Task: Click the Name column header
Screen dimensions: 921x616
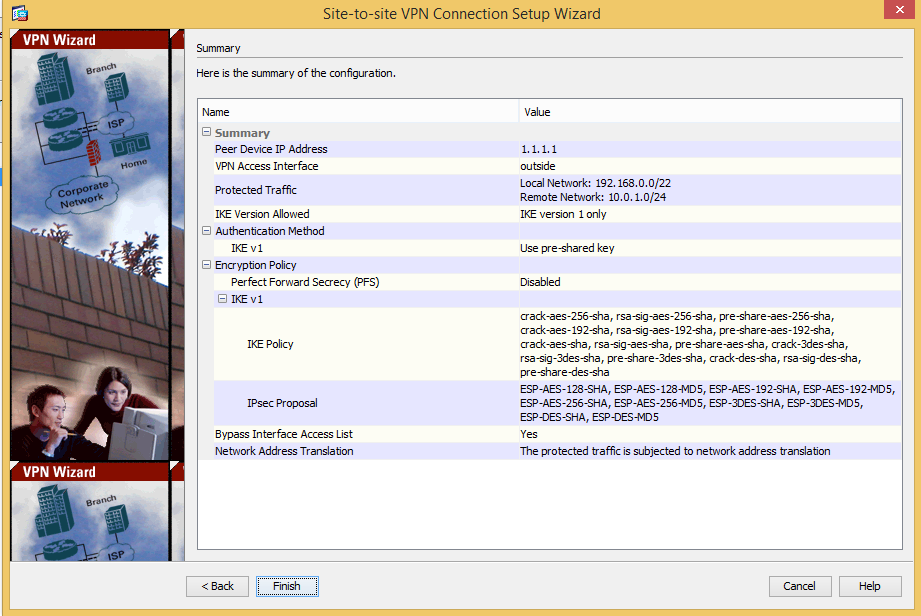Action: [358, 112]
